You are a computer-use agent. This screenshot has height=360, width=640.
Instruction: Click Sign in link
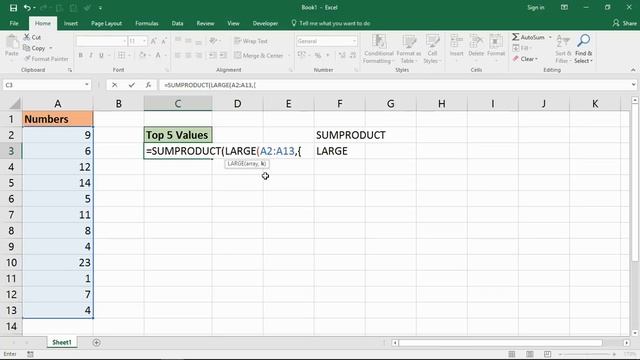click(x=536, y=7)
